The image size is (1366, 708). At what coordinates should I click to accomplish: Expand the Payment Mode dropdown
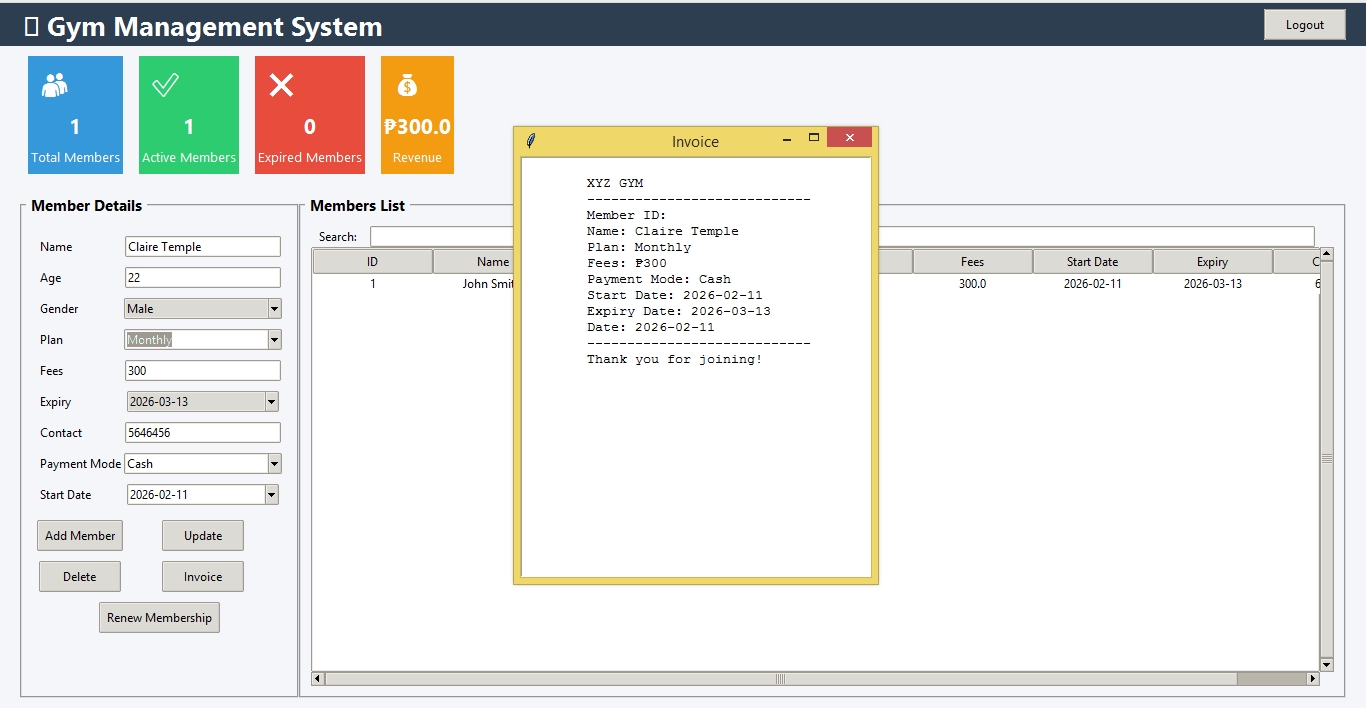point(274,464)
